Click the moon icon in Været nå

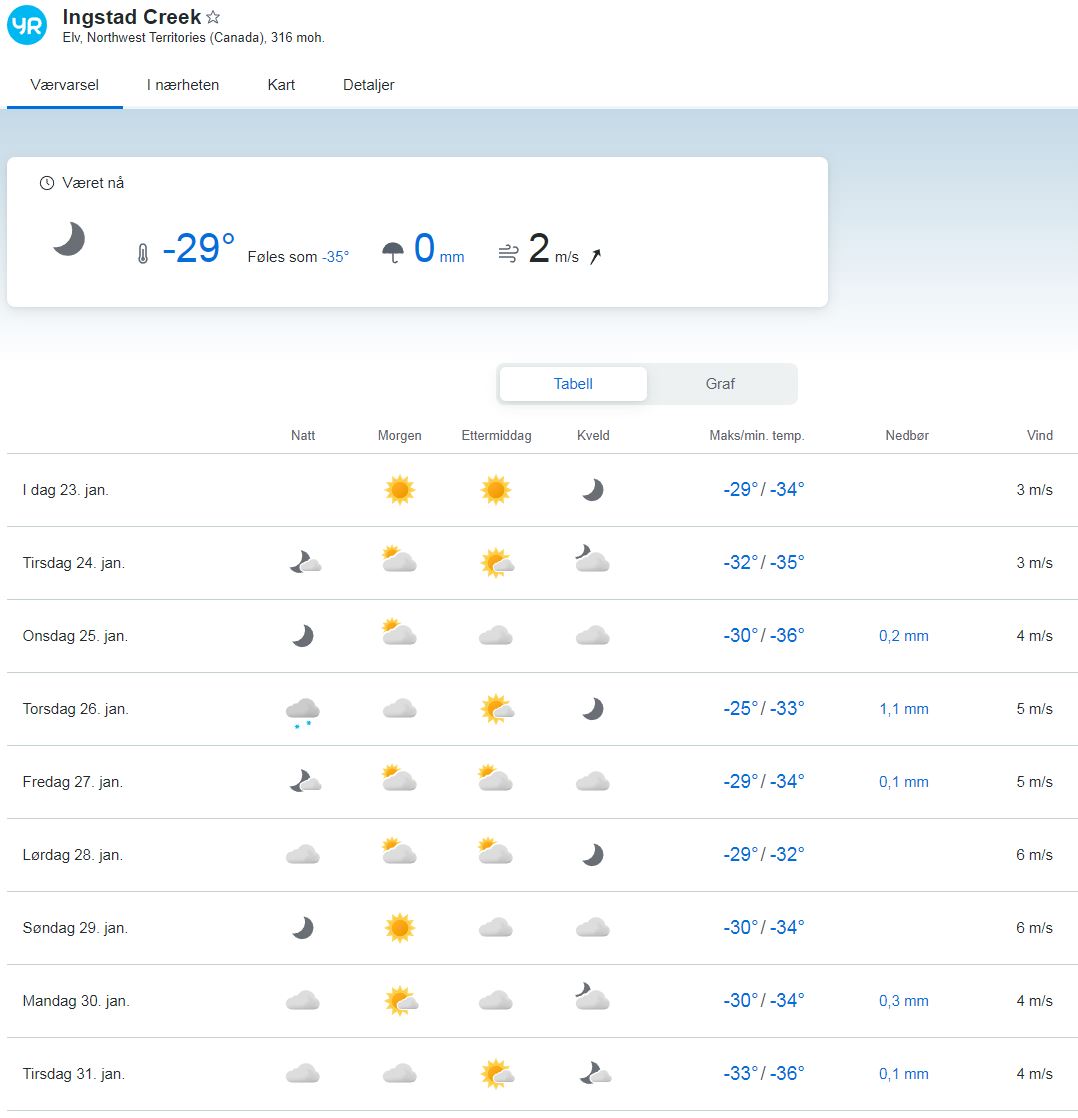[x=69, y=240]
